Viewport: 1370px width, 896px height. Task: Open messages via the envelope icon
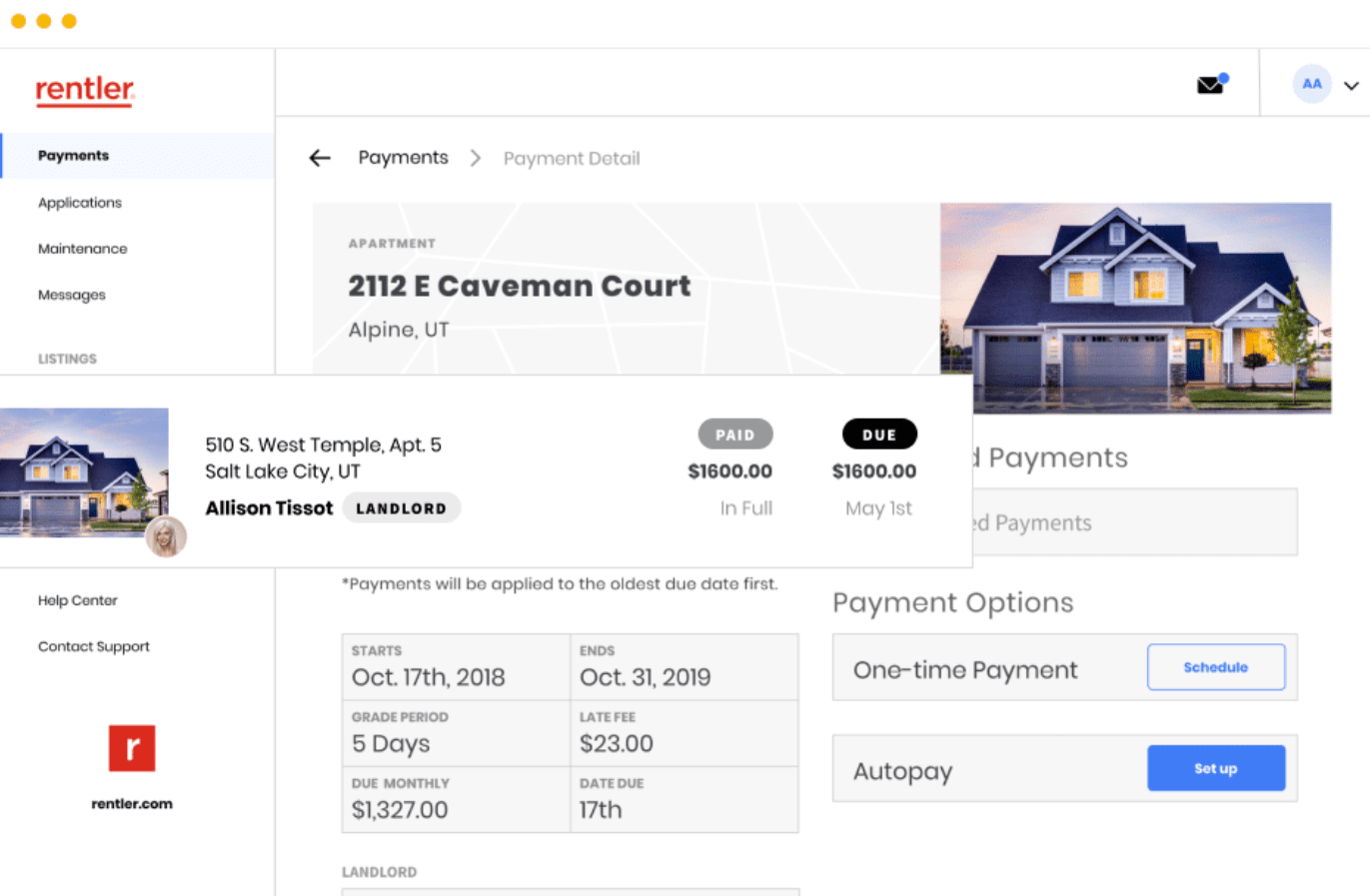pyautogui.click(x=1209, y=85)
